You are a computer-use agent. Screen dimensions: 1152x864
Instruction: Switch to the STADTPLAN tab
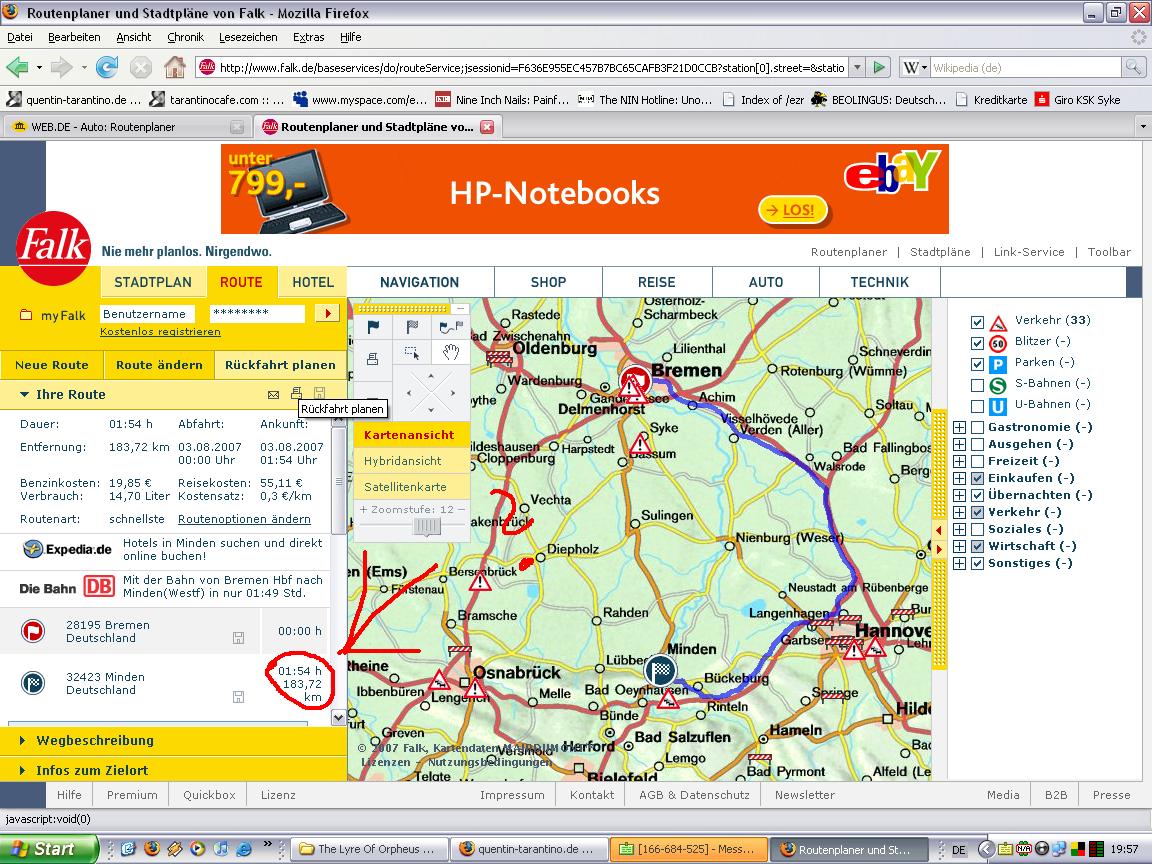[x=153, y=282]
